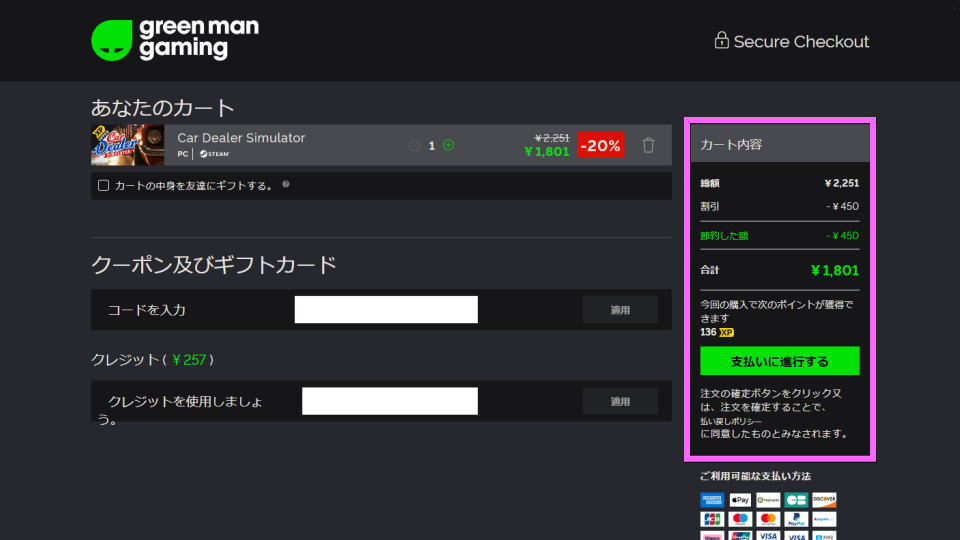Open the Car Dealer Simulator title link
This screenshot has width=960, height=540.
241,138
